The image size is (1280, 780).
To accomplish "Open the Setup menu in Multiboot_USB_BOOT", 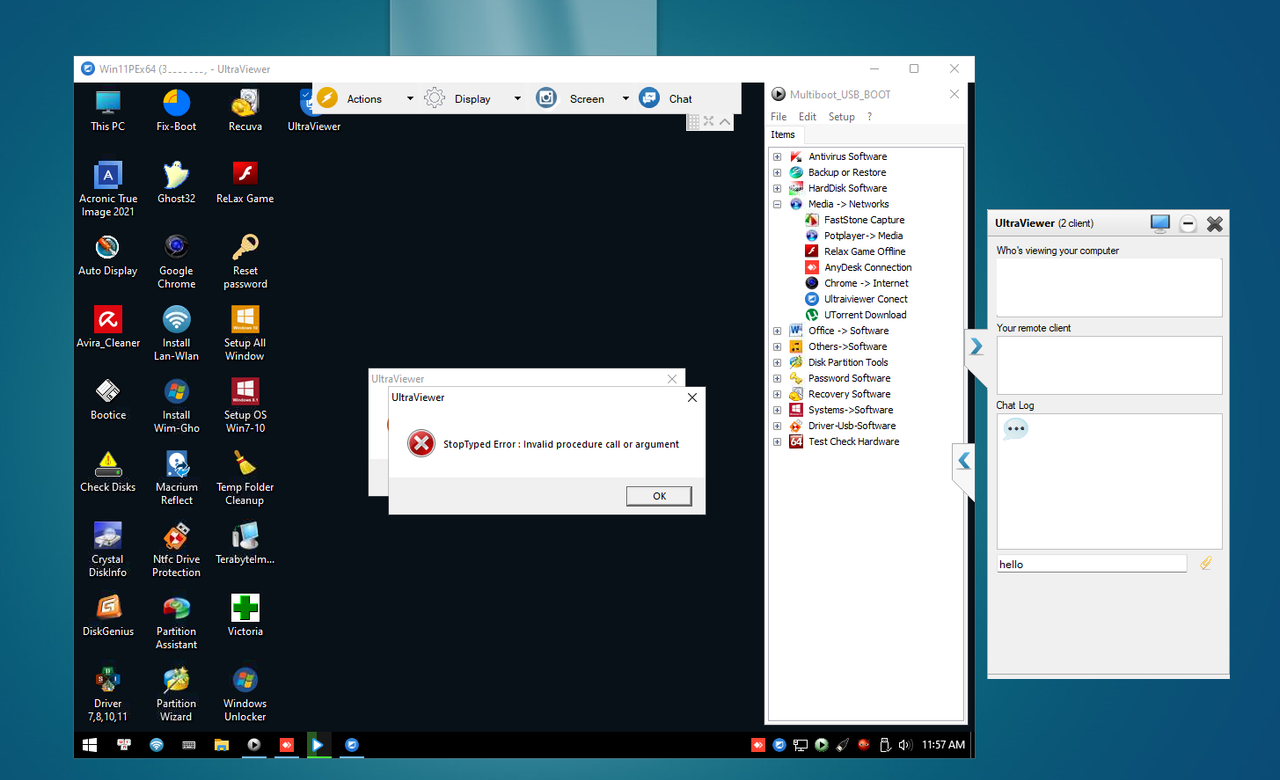I will point(841,116).
